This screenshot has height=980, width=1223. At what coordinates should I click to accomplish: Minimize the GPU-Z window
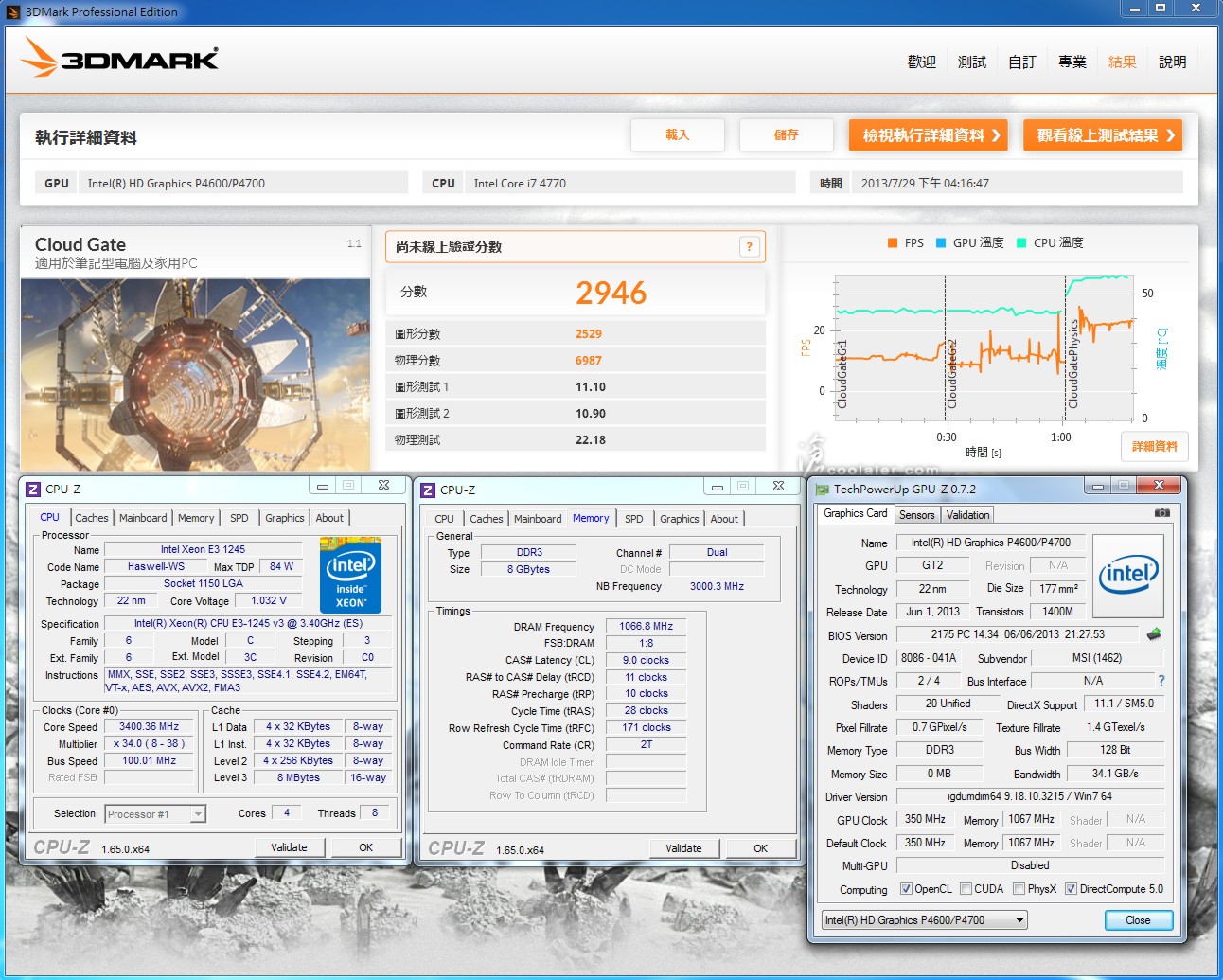1098,487
